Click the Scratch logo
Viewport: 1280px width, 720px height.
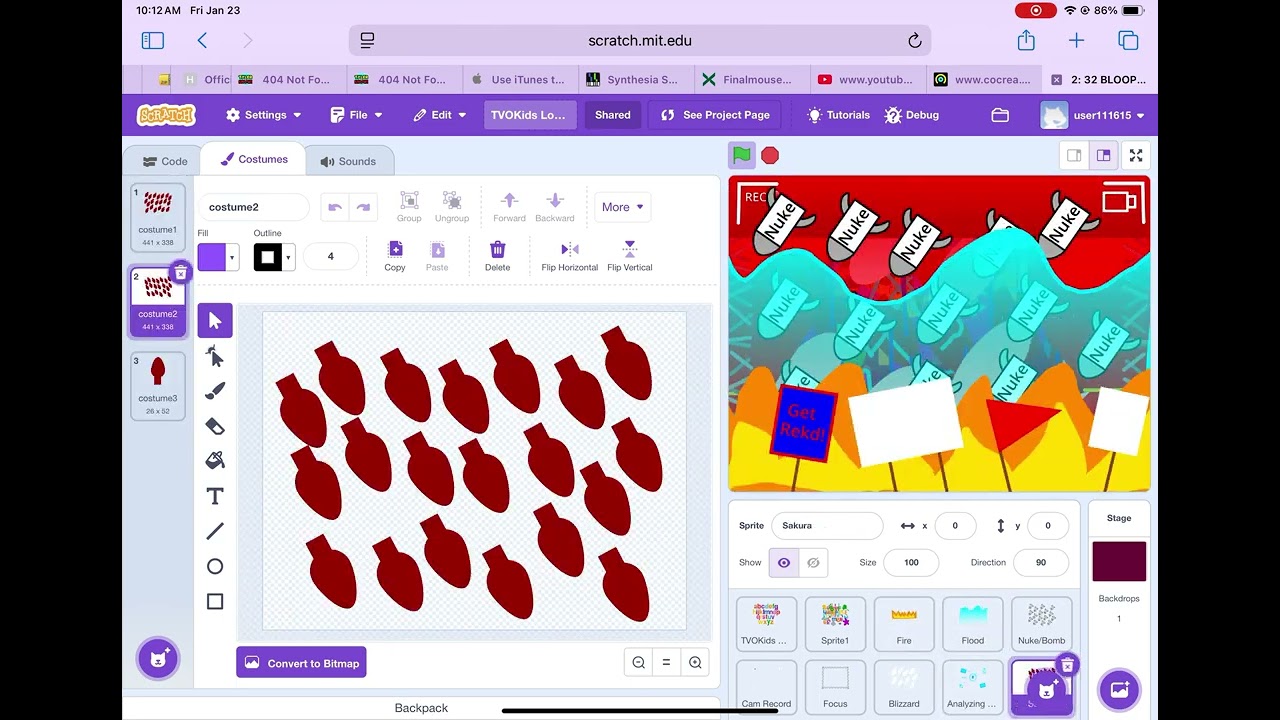[166, 115]
